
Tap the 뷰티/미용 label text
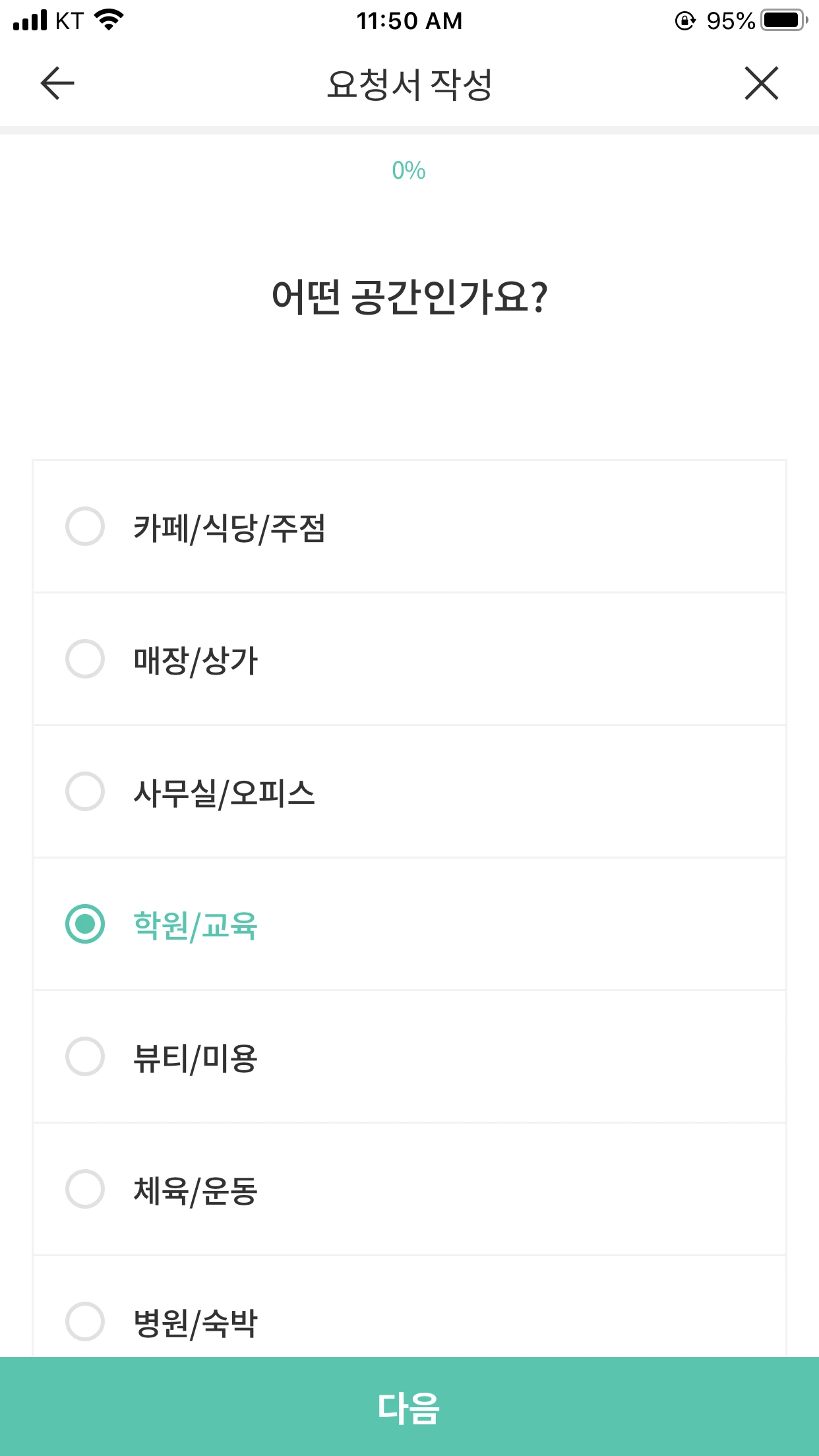[x=195, y=1058]
